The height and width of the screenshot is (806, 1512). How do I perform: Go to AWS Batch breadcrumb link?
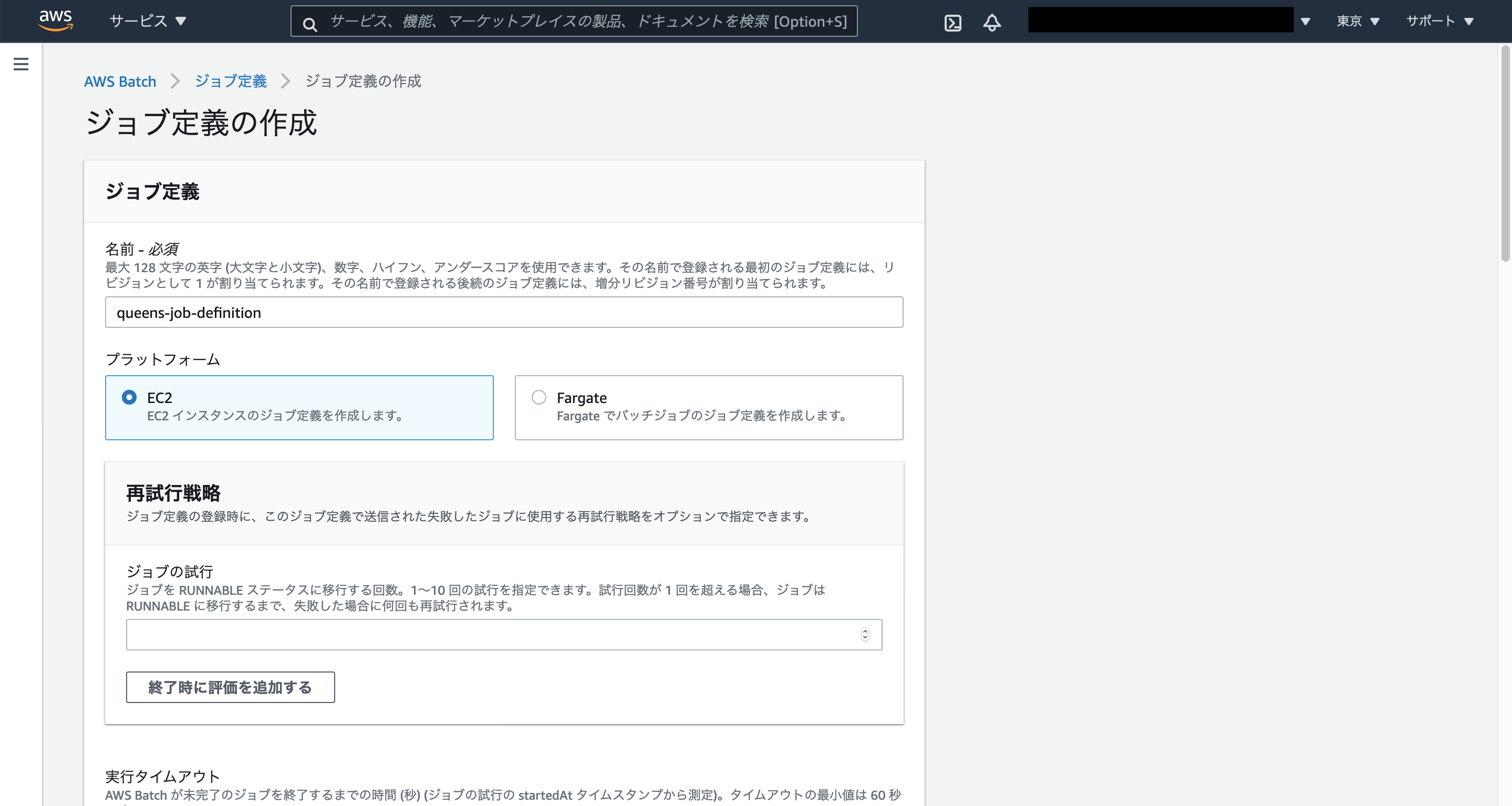[x=120, y=81]
